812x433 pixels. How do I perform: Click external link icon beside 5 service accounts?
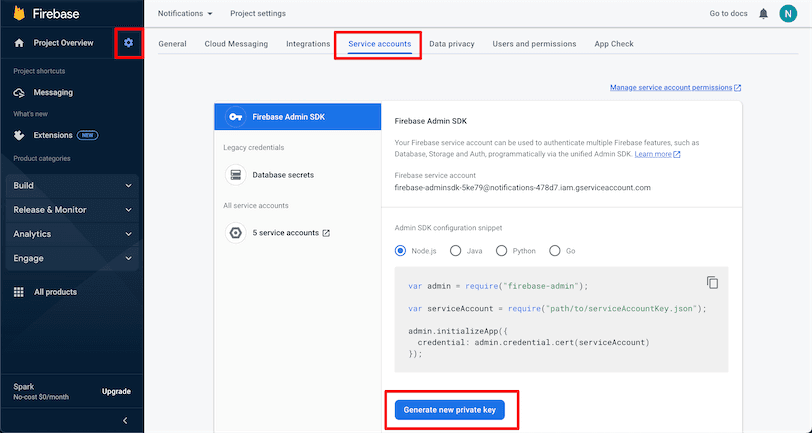pos(326,233)
